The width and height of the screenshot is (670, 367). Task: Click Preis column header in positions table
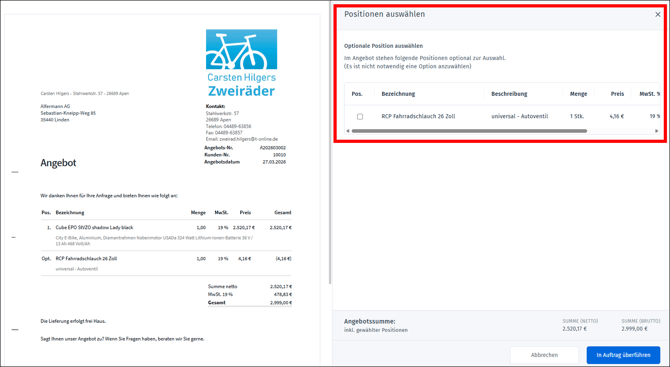tap(617, 94)
